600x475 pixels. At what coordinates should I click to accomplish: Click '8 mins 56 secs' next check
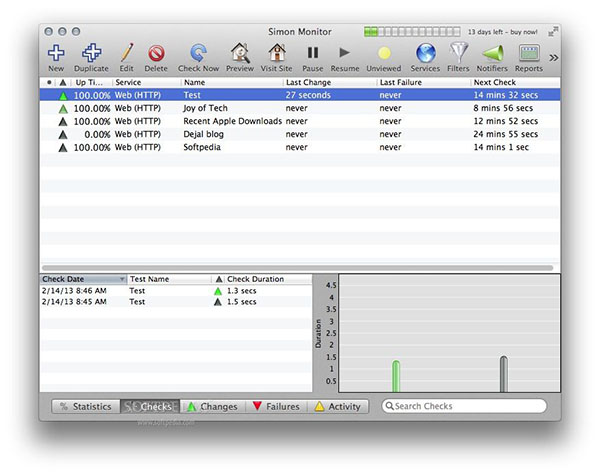tap(503, 108)
